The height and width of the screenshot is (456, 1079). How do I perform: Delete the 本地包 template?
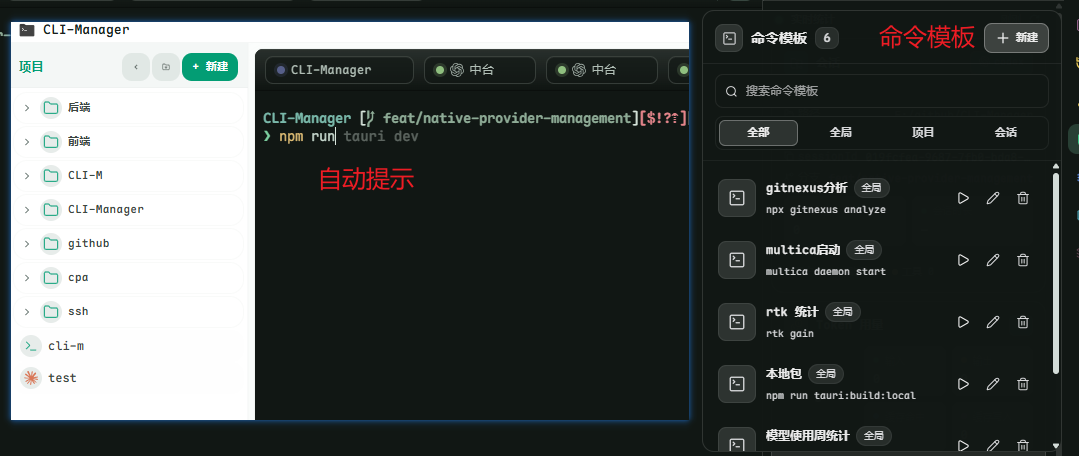(x=1023, y=384)
